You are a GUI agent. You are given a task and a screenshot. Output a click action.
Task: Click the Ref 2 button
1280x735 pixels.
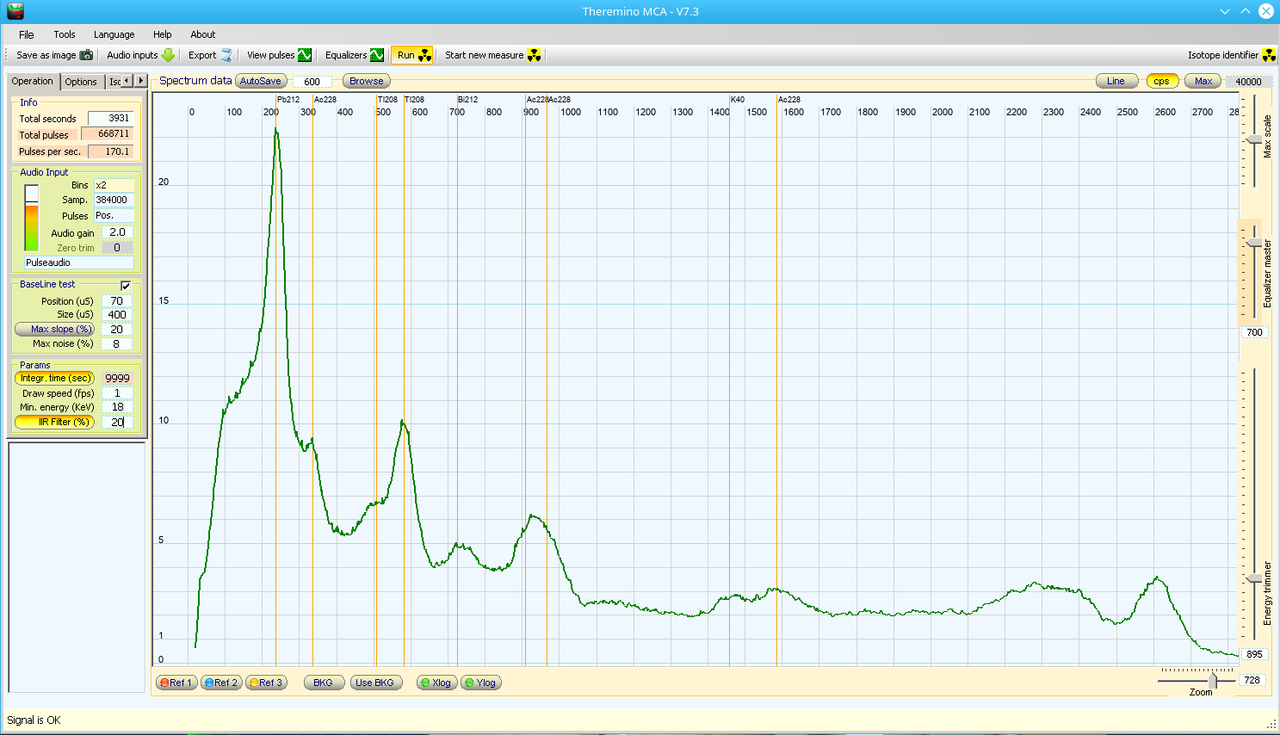click(221, 683)
